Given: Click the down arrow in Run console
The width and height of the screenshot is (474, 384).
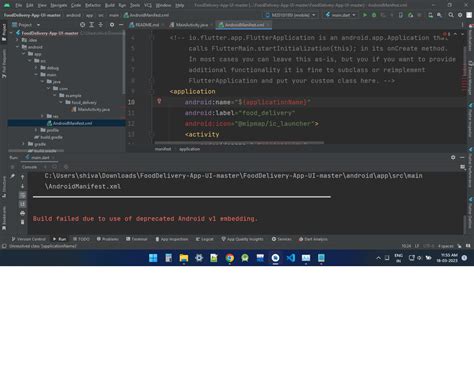Looking at the screenshot, I should [x=22, y=186].
